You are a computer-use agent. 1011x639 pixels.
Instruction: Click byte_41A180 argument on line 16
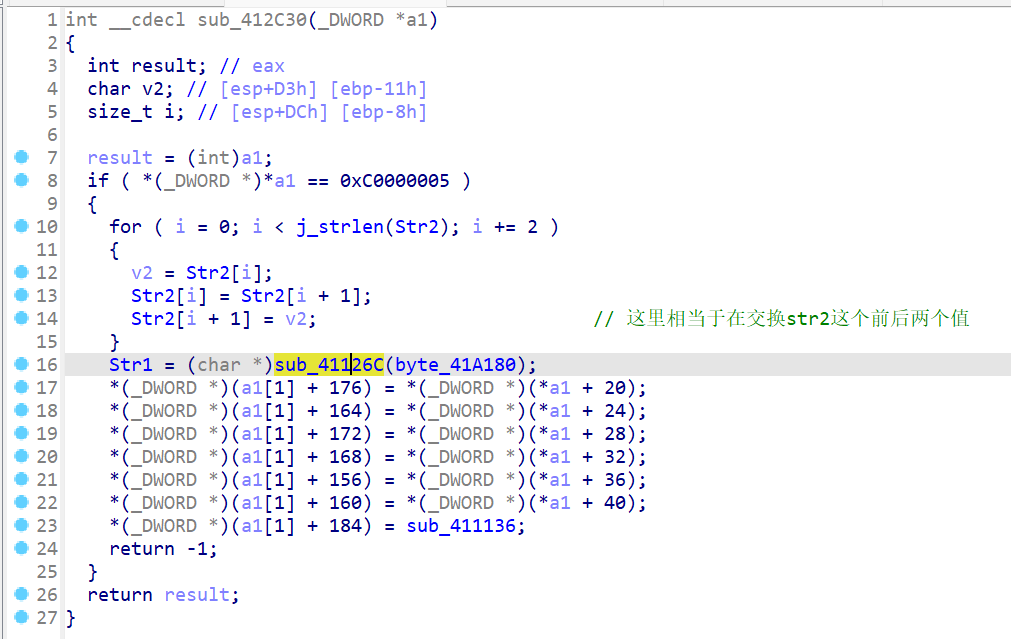455,365
